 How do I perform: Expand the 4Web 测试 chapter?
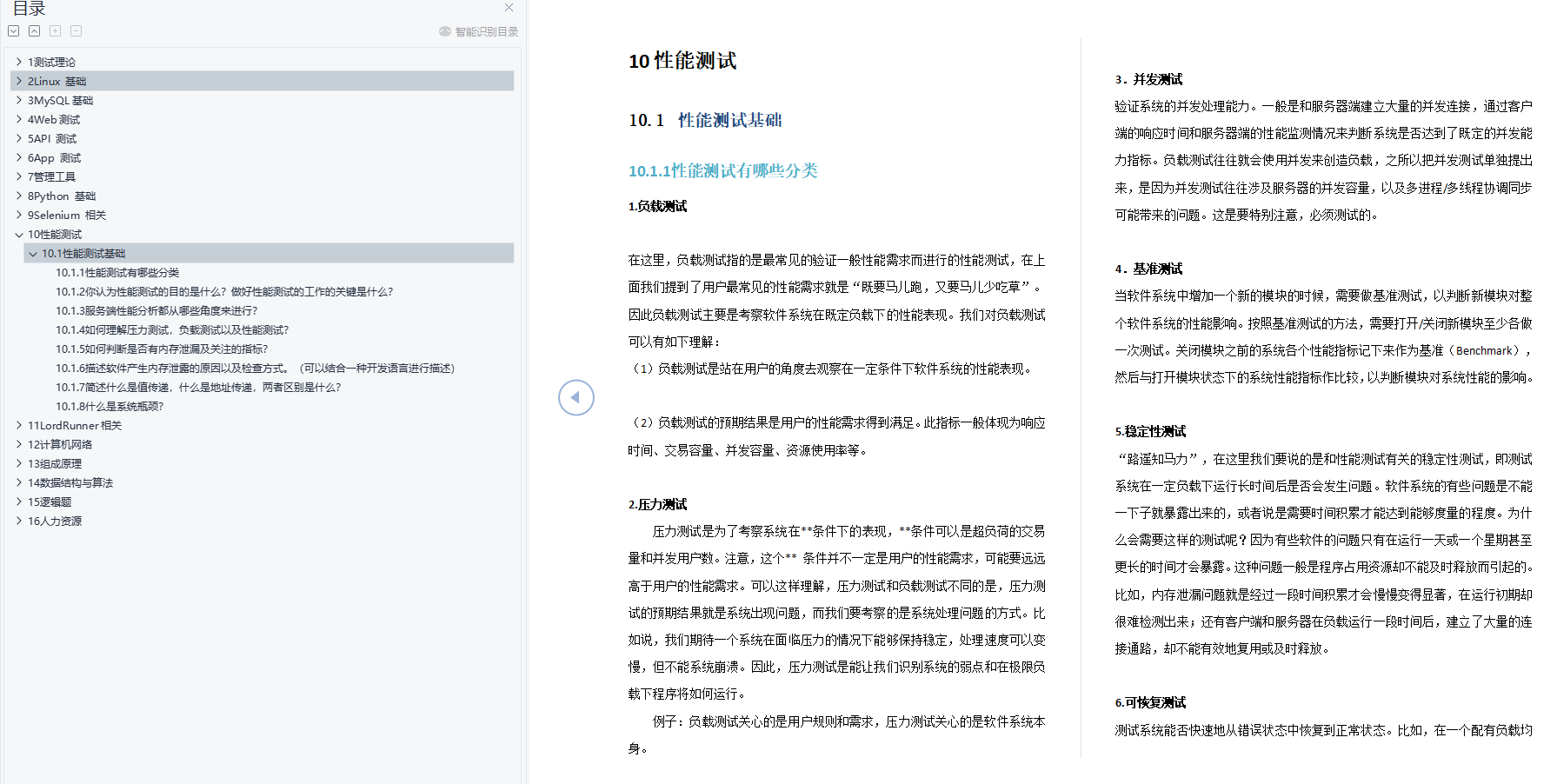point(19,119)
